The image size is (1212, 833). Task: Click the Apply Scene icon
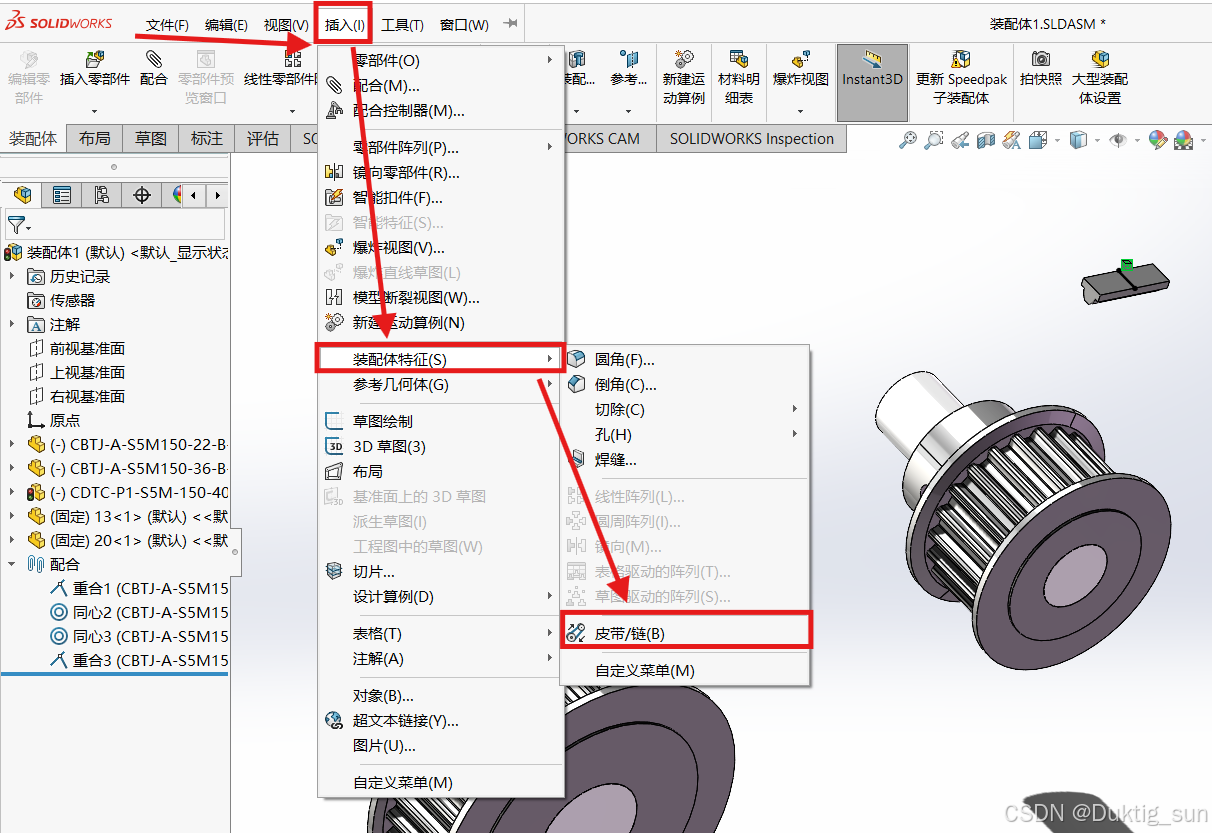click(x=1183, y=141)
